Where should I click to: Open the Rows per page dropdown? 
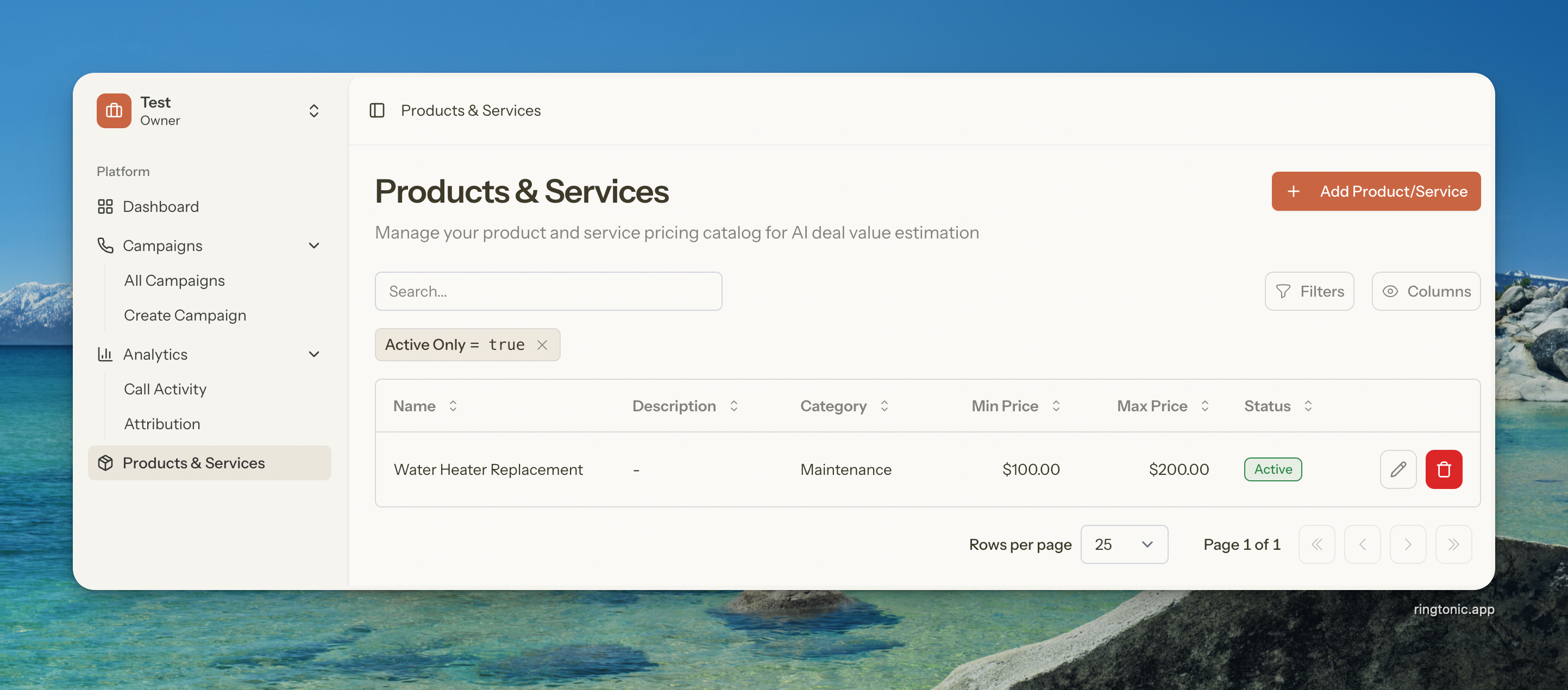pyautogui.click(x=1124, y=544)
